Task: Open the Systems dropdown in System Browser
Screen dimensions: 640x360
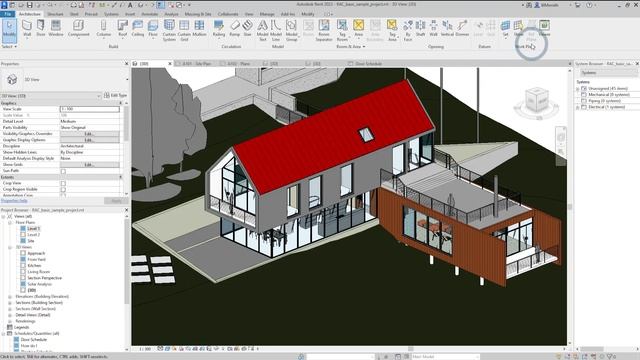Action: pos(609,73)
